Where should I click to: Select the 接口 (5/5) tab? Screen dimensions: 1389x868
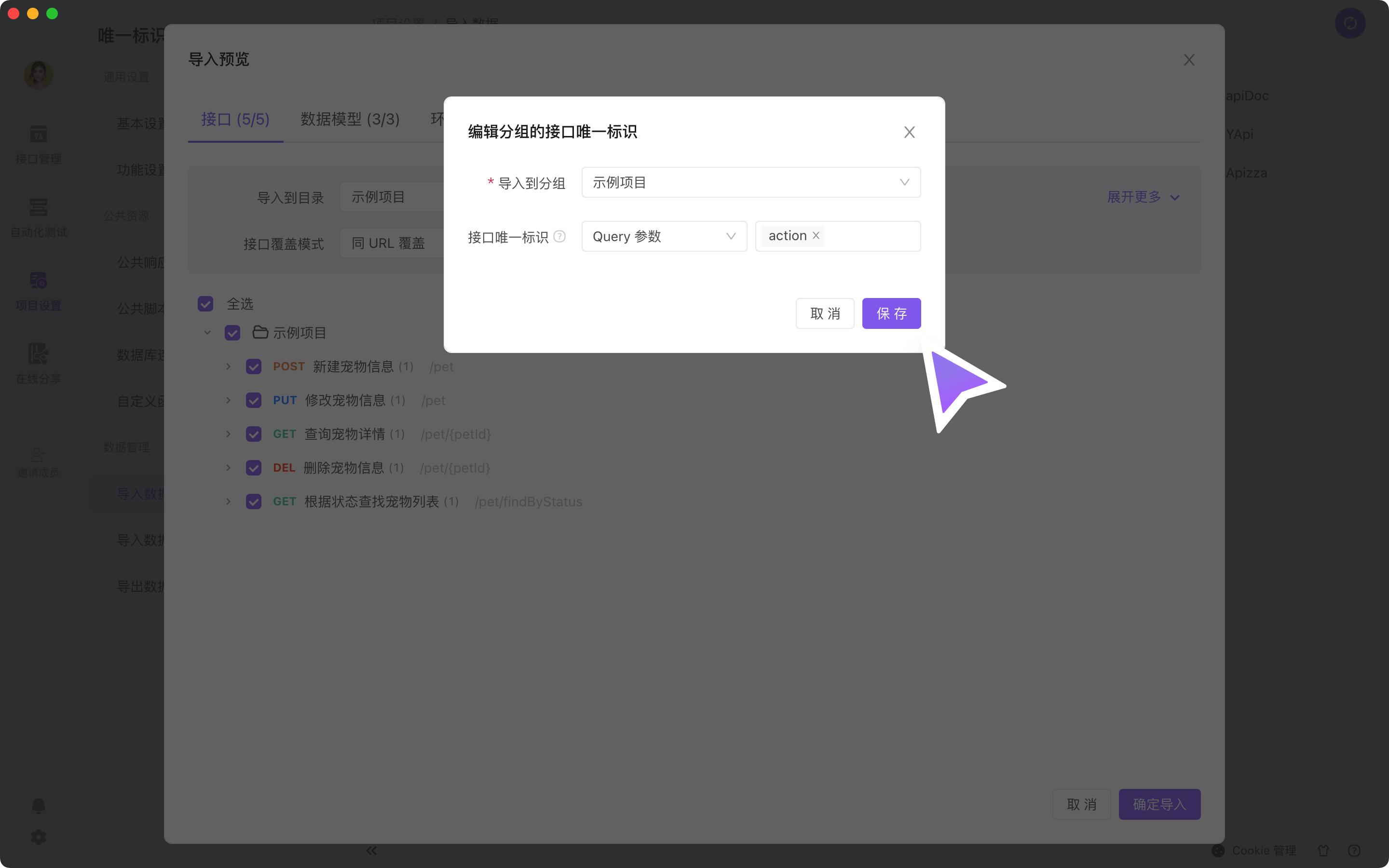click(235, 120)
